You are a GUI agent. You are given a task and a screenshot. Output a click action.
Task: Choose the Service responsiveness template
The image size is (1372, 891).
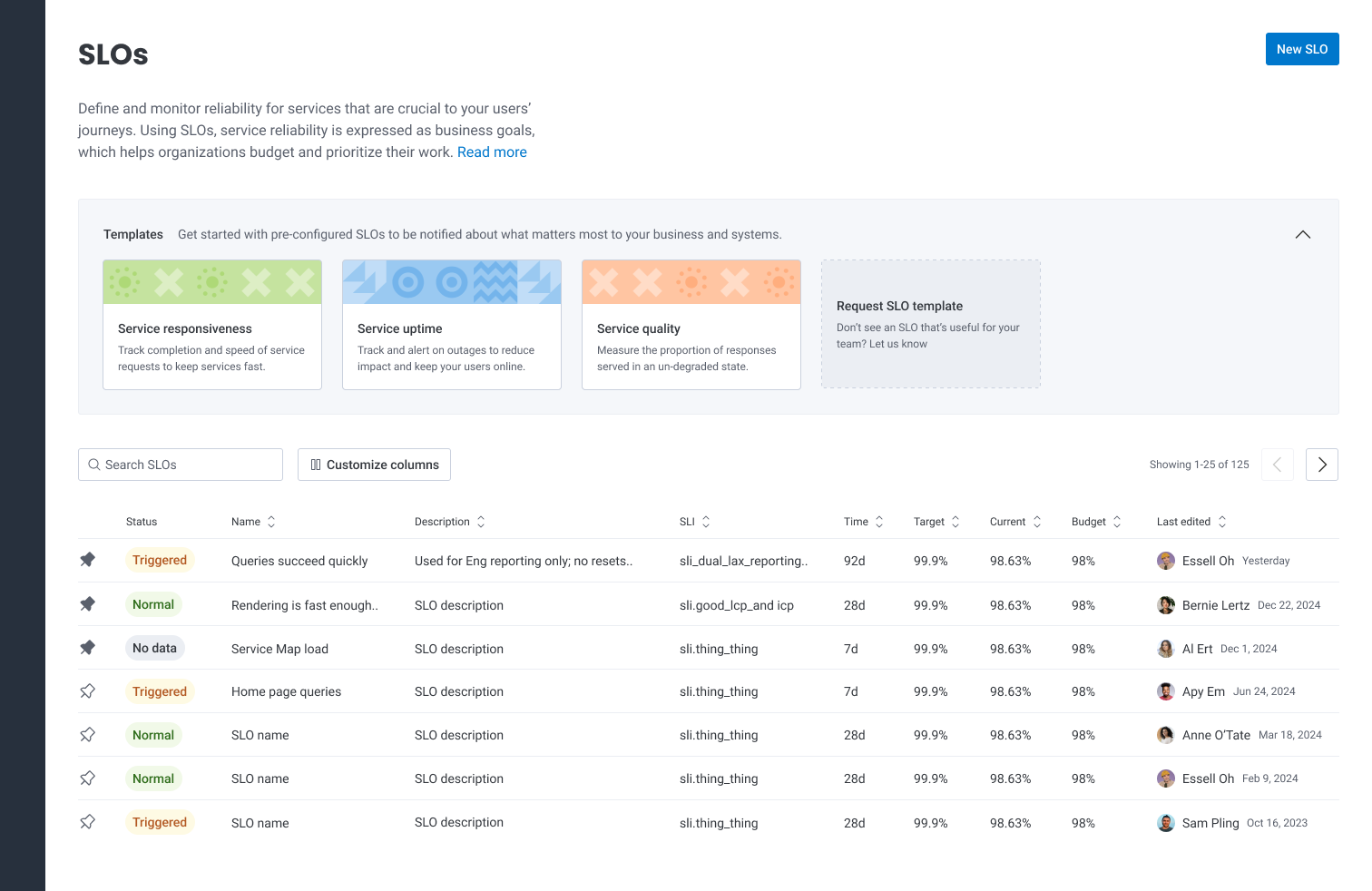tap(212, 325)
